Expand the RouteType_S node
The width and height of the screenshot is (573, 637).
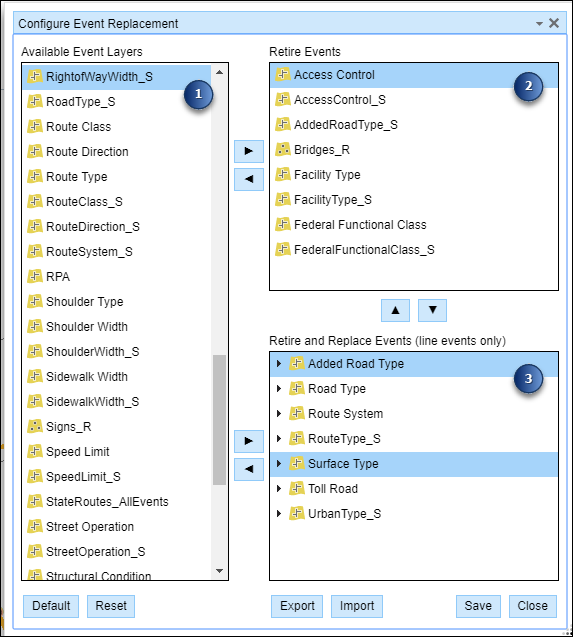(279, 439)
